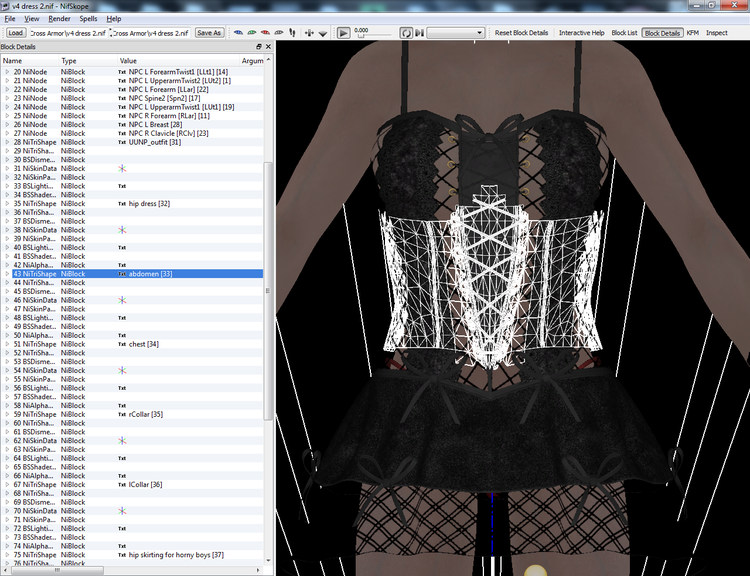Screen dimensions: 750x576
Task: Click the axes icon in row 46 NiSkinData
Action: coord(122,300)
